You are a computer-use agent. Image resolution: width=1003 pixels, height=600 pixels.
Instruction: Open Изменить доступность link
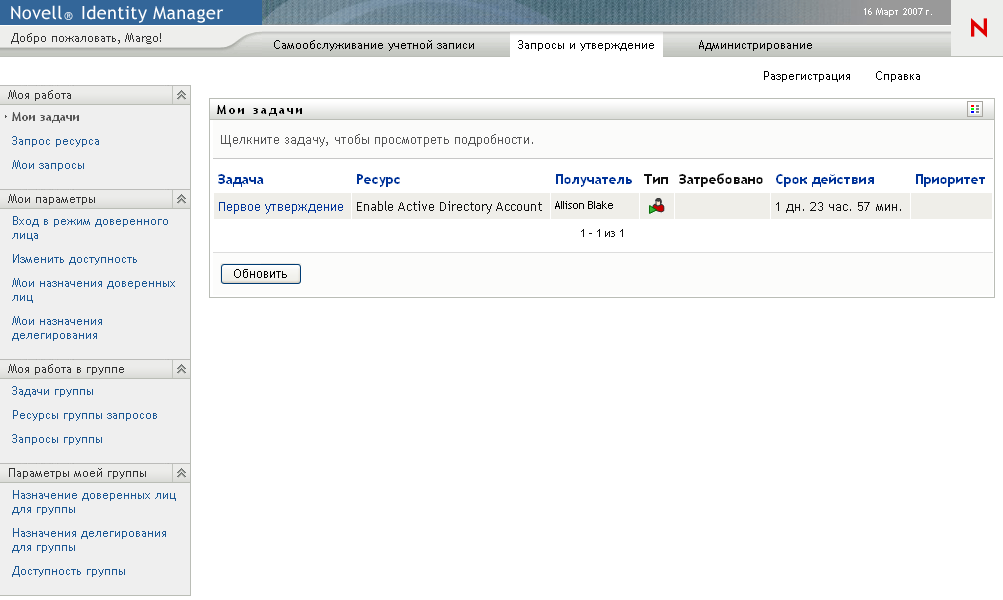click(75, 259)
